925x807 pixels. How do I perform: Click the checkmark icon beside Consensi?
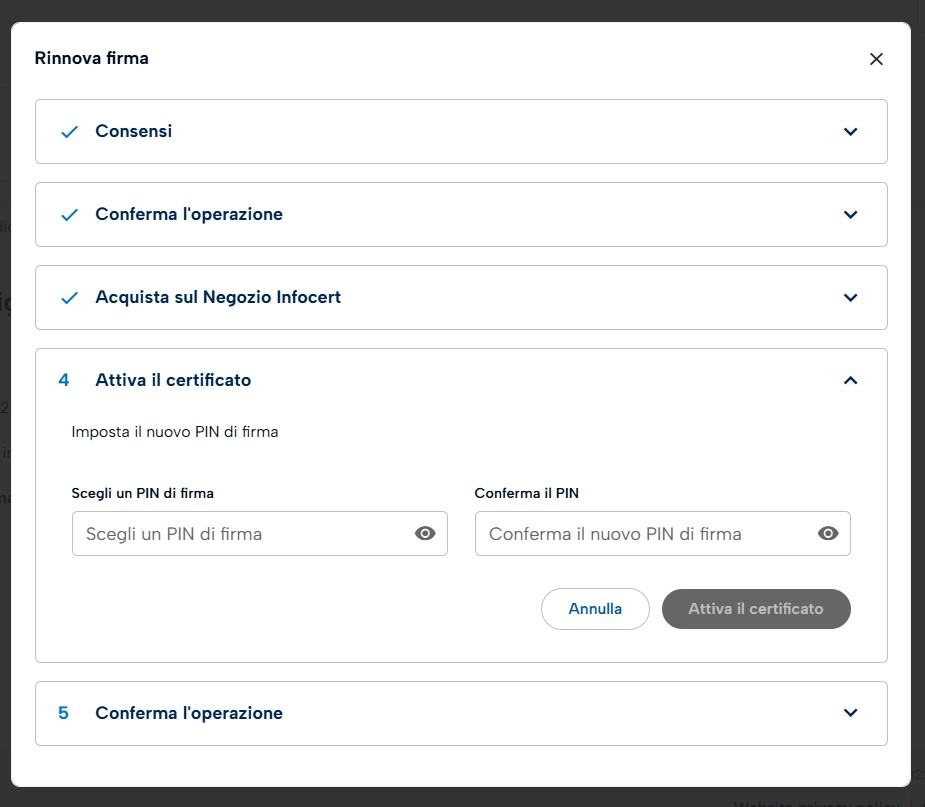(x=70, y=132)
